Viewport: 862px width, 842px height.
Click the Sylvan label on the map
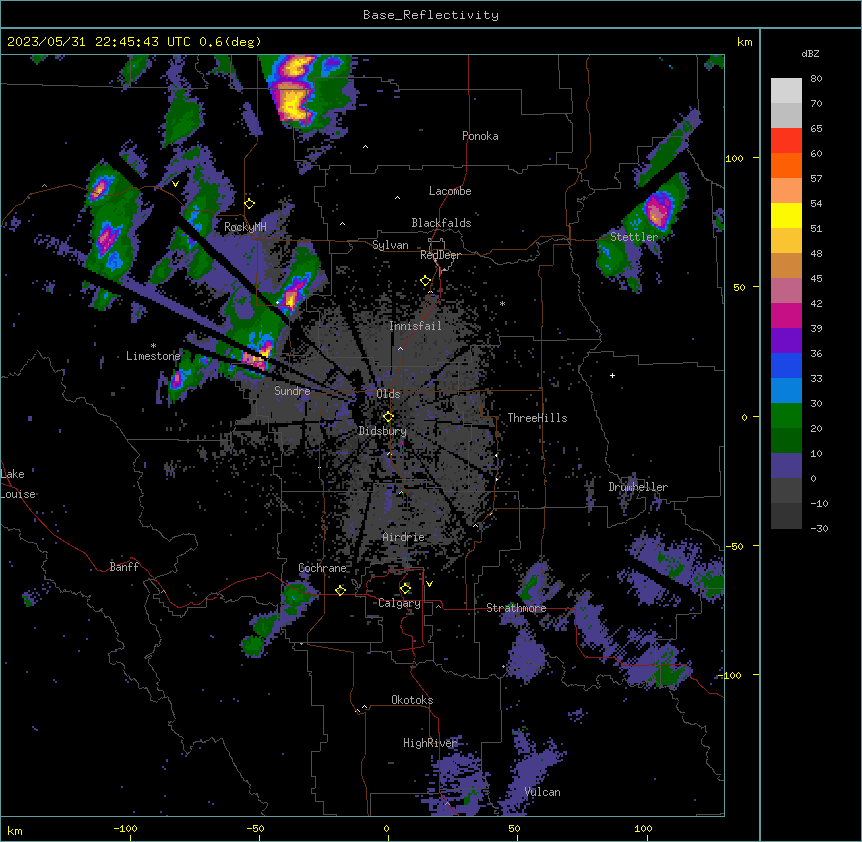tap(390, 245)
